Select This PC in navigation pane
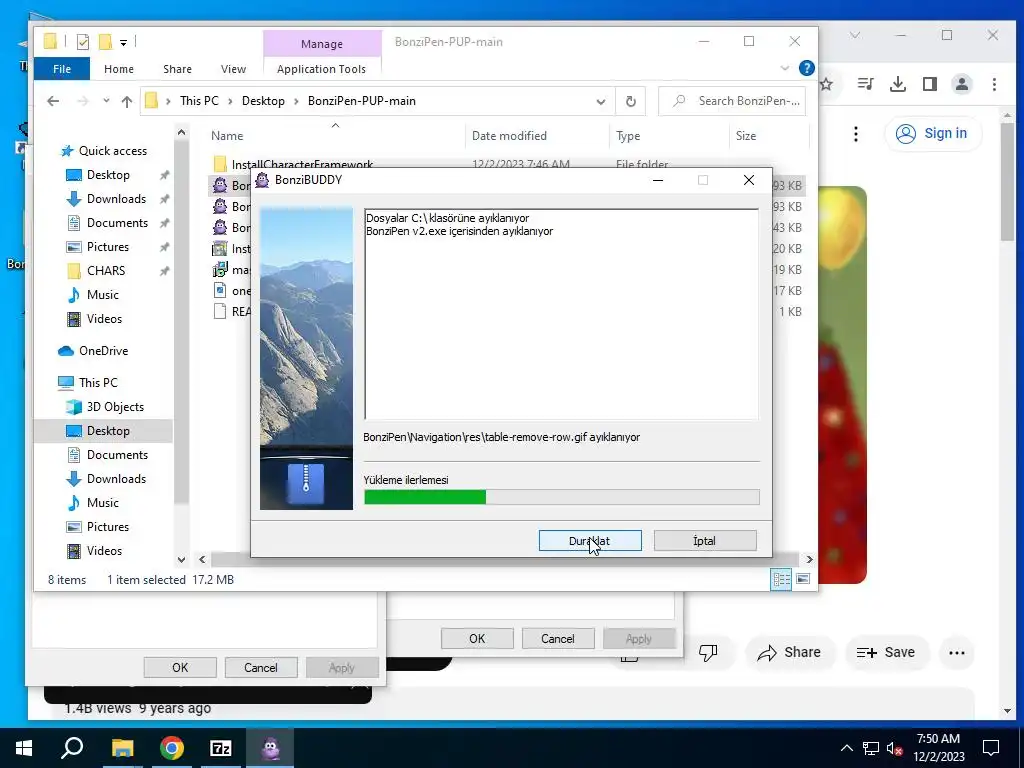This screenshot has height=768, width=1024. 98,383
